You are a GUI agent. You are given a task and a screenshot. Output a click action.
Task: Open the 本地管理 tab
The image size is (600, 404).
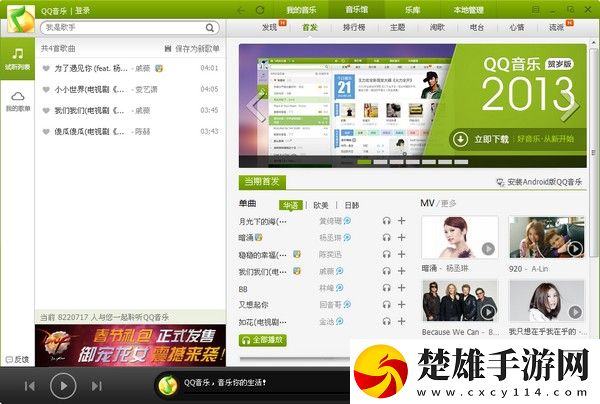click(x=468, y=10)
